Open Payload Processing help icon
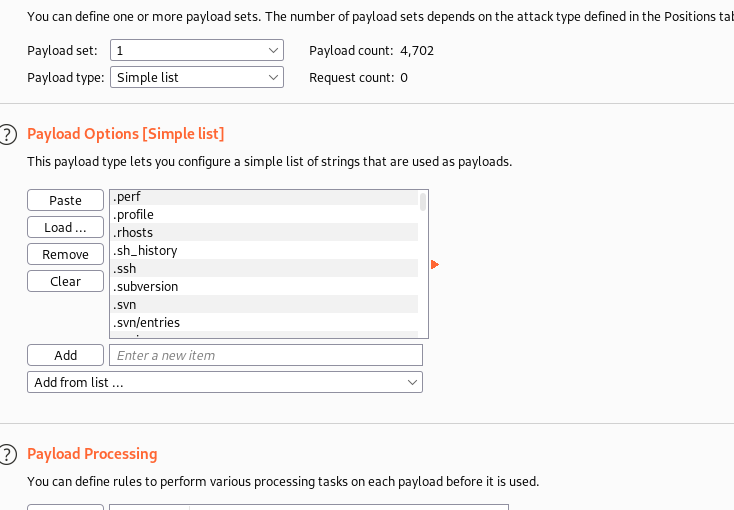This screenshot has width=734, height=510. pos(8,454)
